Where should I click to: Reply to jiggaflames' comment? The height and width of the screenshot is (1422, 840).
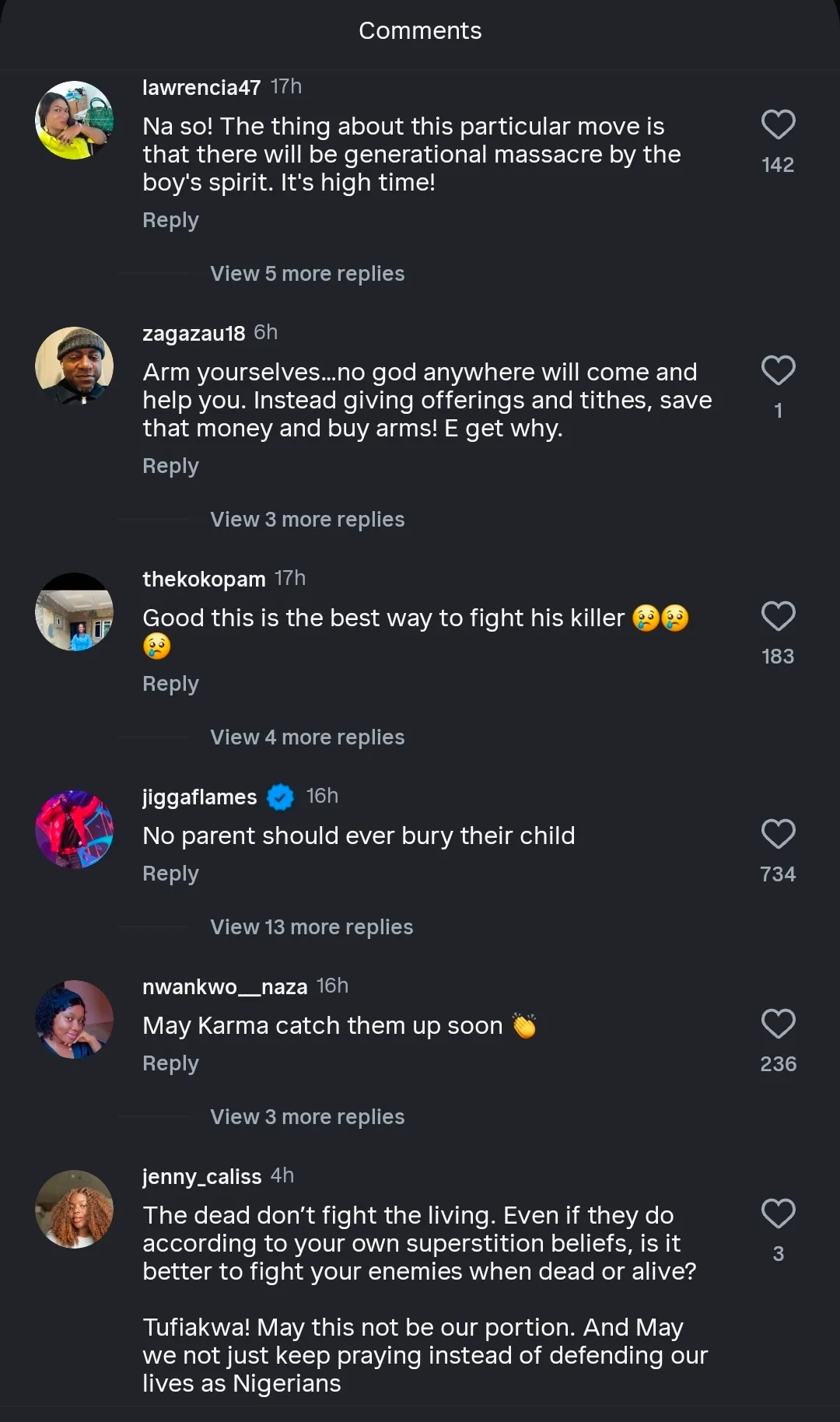click(170, 874)
